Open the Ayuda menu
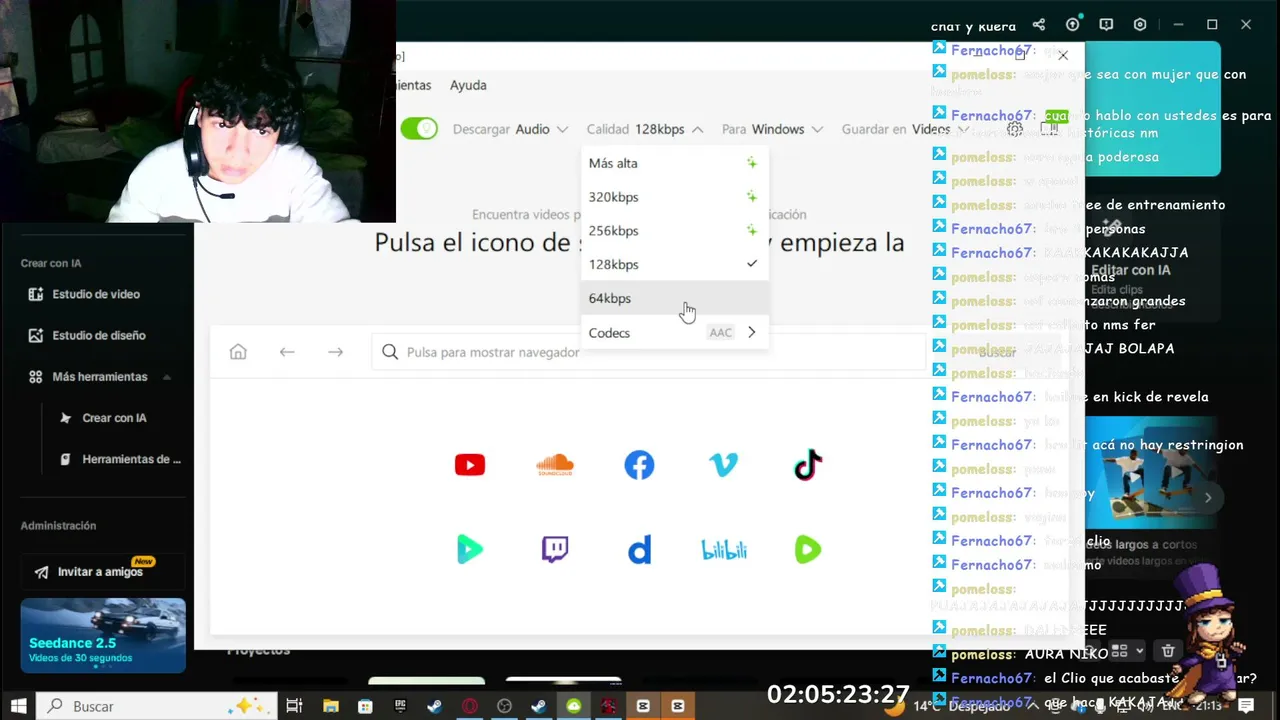Image resolution: width=1280 pixels, height=720 pixels. coord(468,85)
